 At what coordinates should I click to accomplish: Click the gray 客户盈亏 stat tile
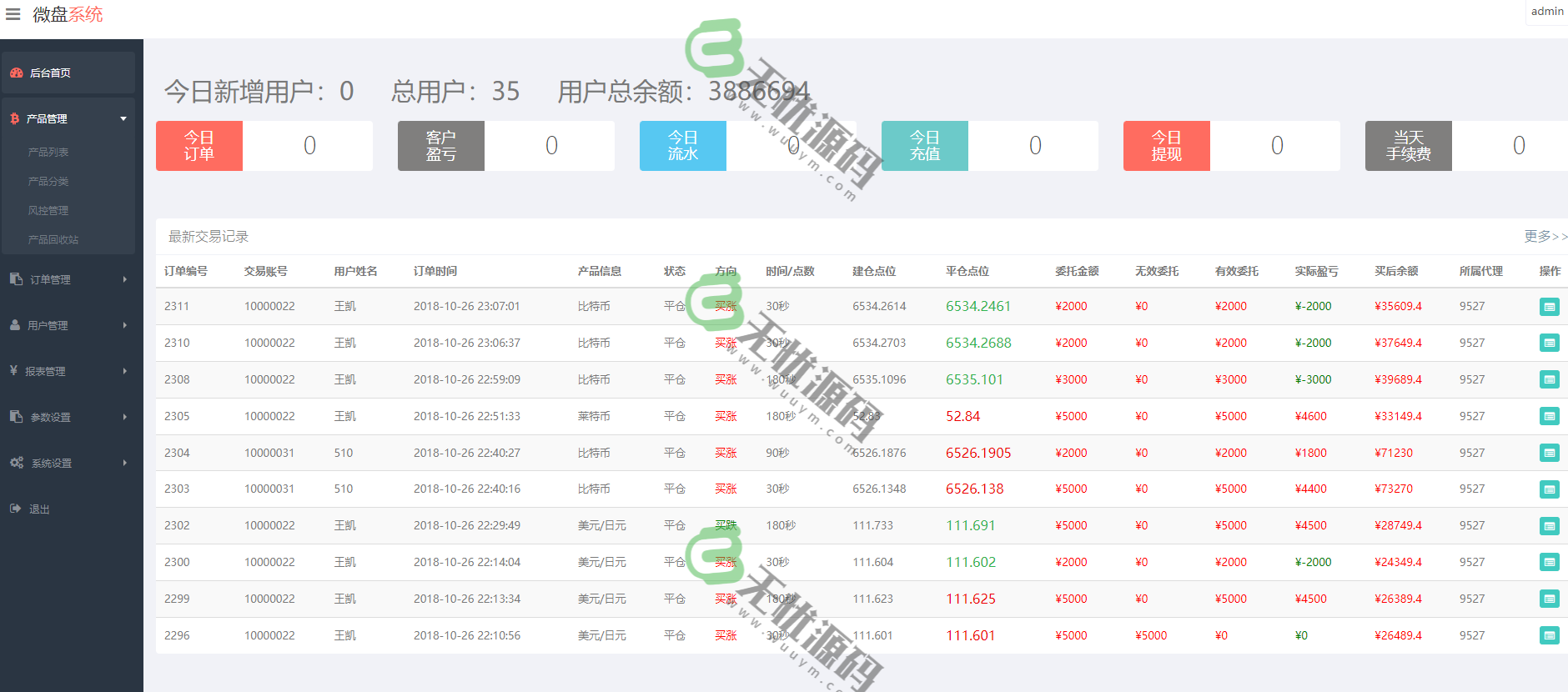coord(441,146)
